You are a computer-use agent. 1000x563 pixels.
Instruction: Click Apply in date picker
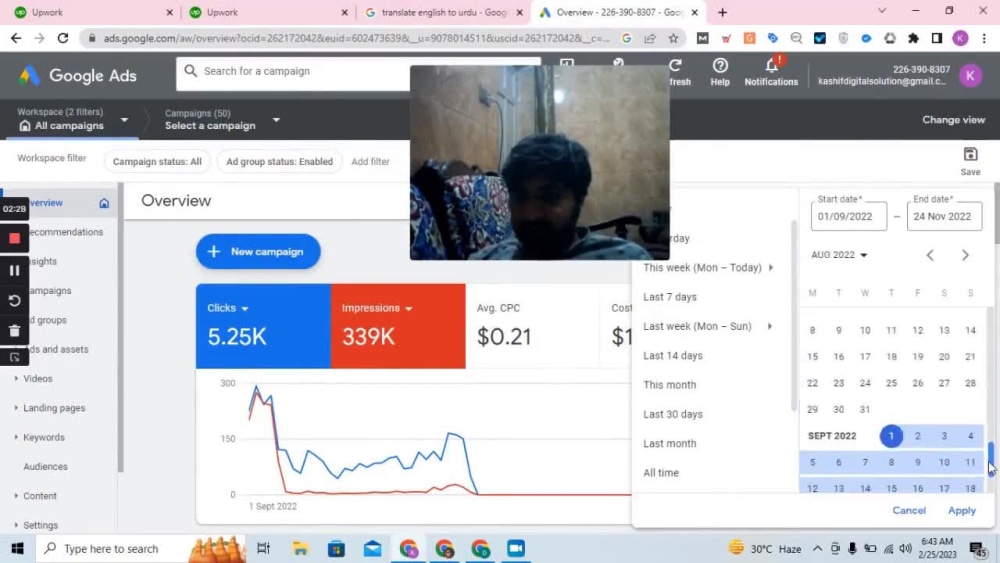[x=961, y=511]
